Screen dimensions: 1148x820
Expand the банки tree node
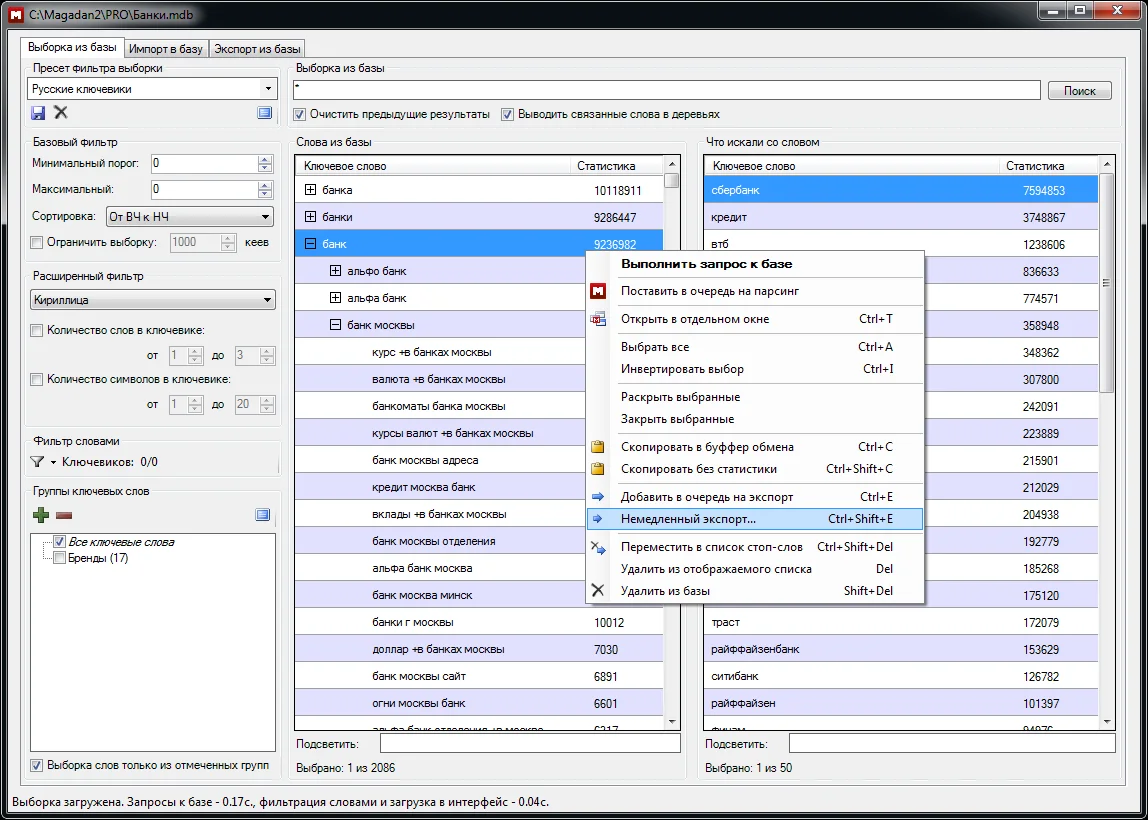pos(310,217)
